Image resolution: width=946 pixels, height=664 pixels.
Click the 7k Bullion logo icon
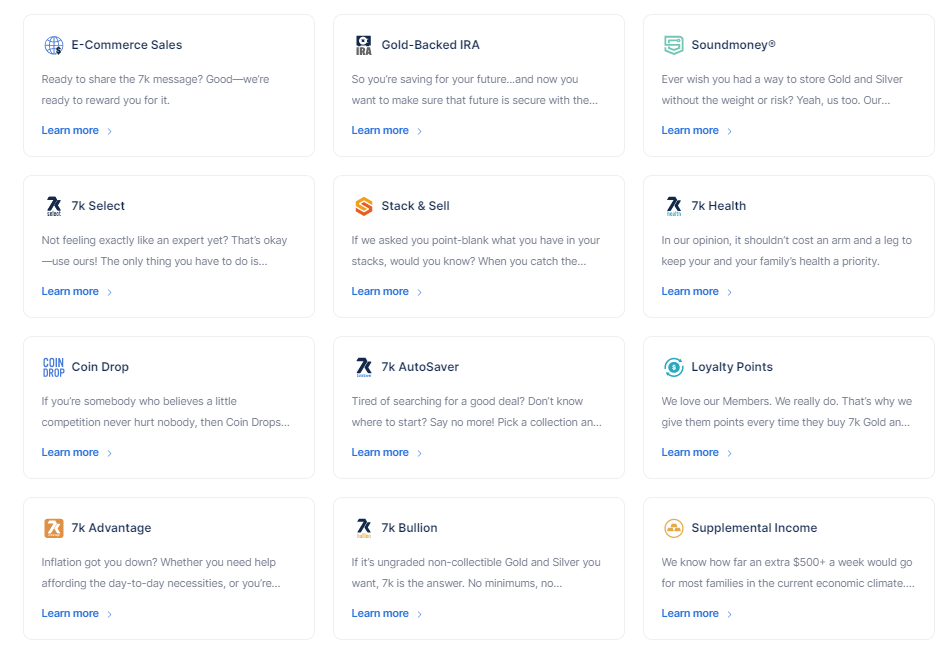[x=364, y=528]
